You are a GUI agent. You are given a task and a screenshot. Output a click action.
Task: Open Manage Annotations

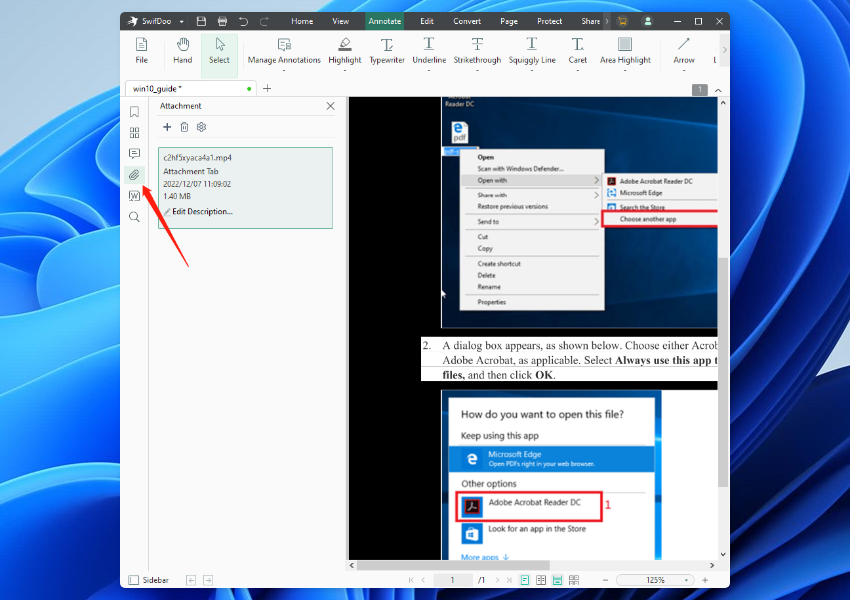coord(284,53)
